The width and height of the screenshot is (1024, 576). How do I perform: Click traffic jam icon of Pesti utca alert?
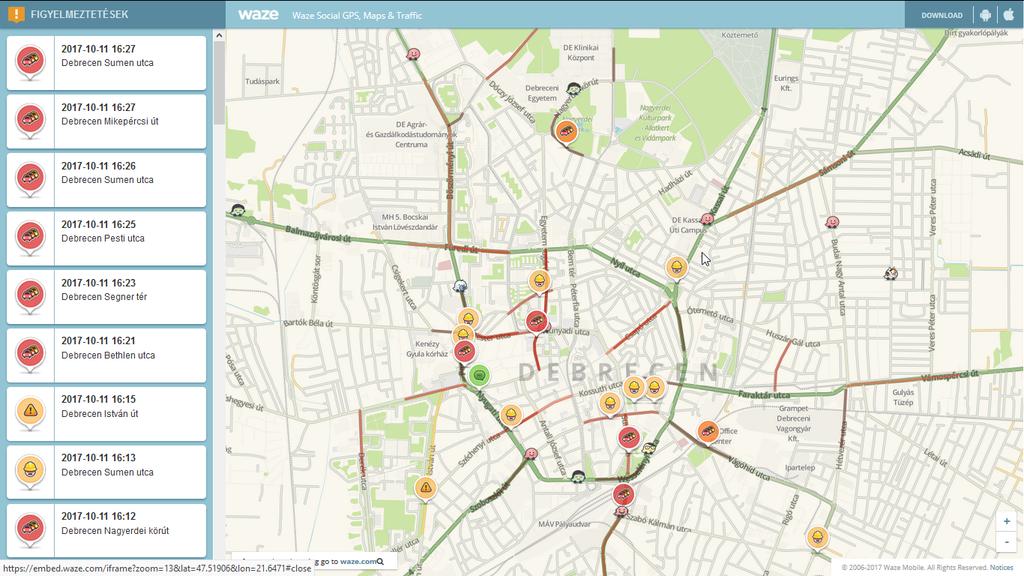(30, 236)
